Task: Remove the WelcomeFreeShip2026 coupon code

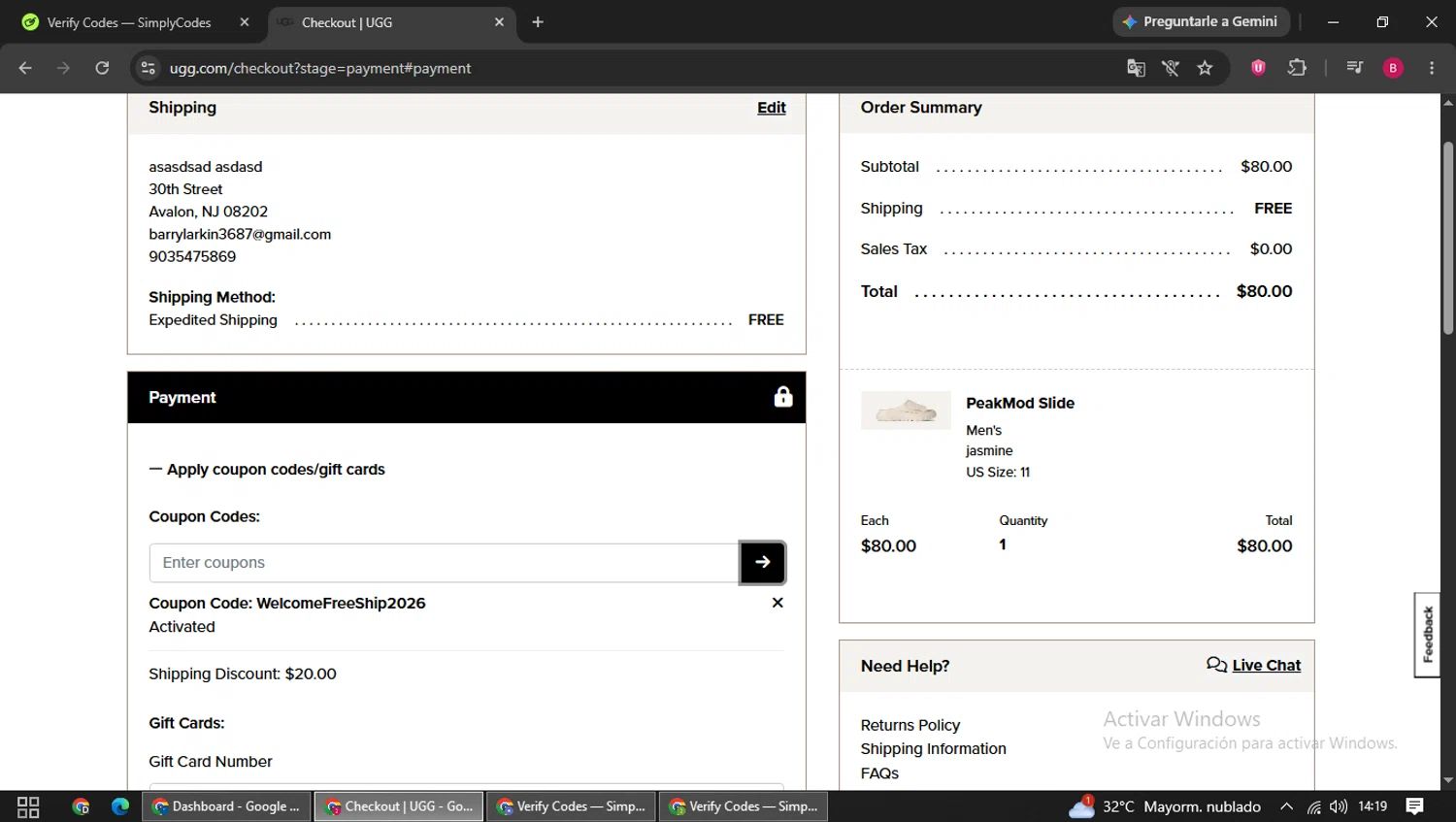Action: tap(778, 603)
